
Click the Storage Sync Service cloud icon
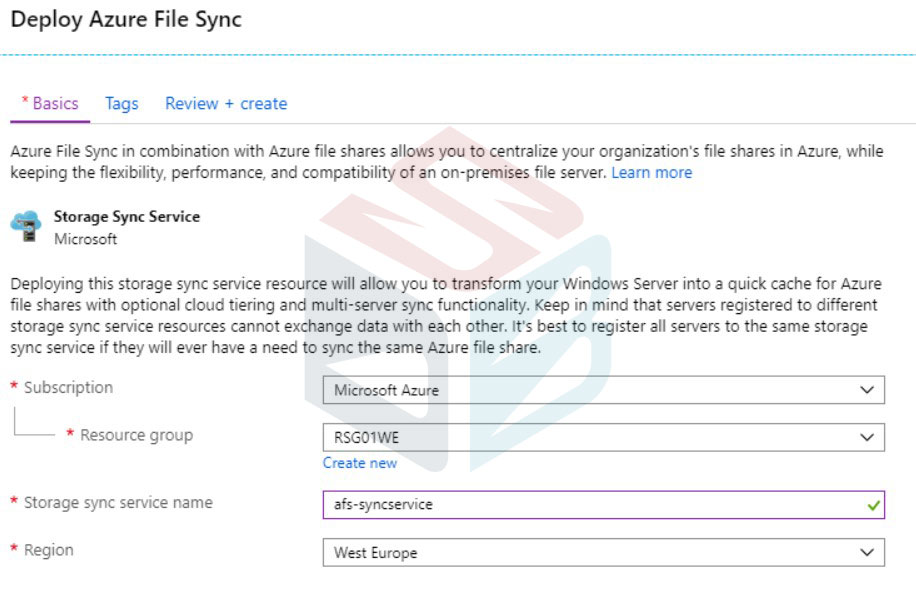pyautogui.click(x=26, y=227)
